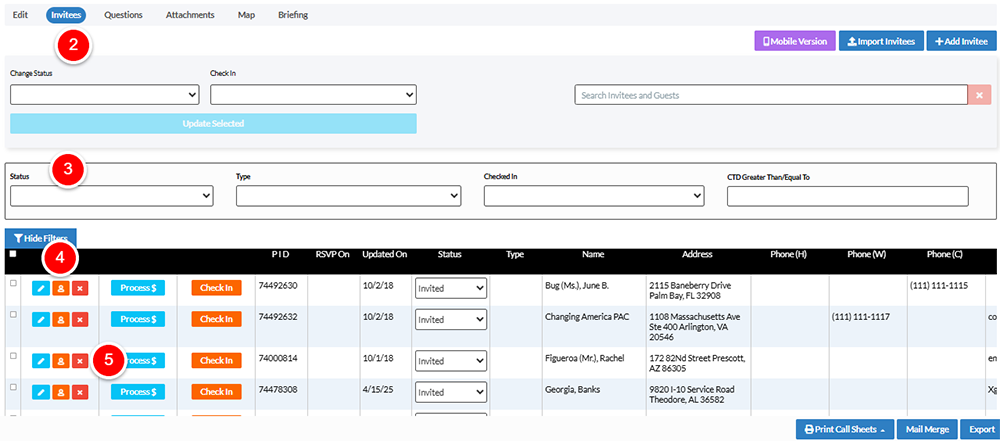1000x441 pixels.
Task: Click the phone number (111) 111-1117
Action: 861,316
